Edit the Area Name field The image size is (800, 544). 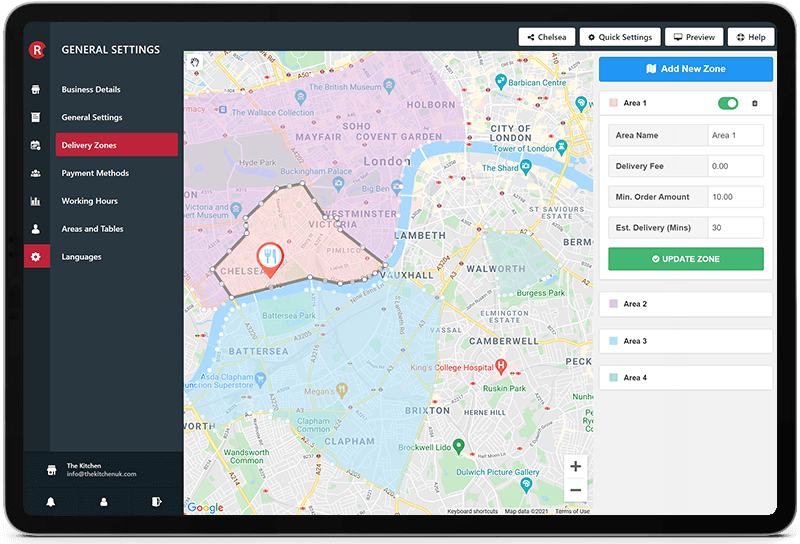(x=735, y=135)
